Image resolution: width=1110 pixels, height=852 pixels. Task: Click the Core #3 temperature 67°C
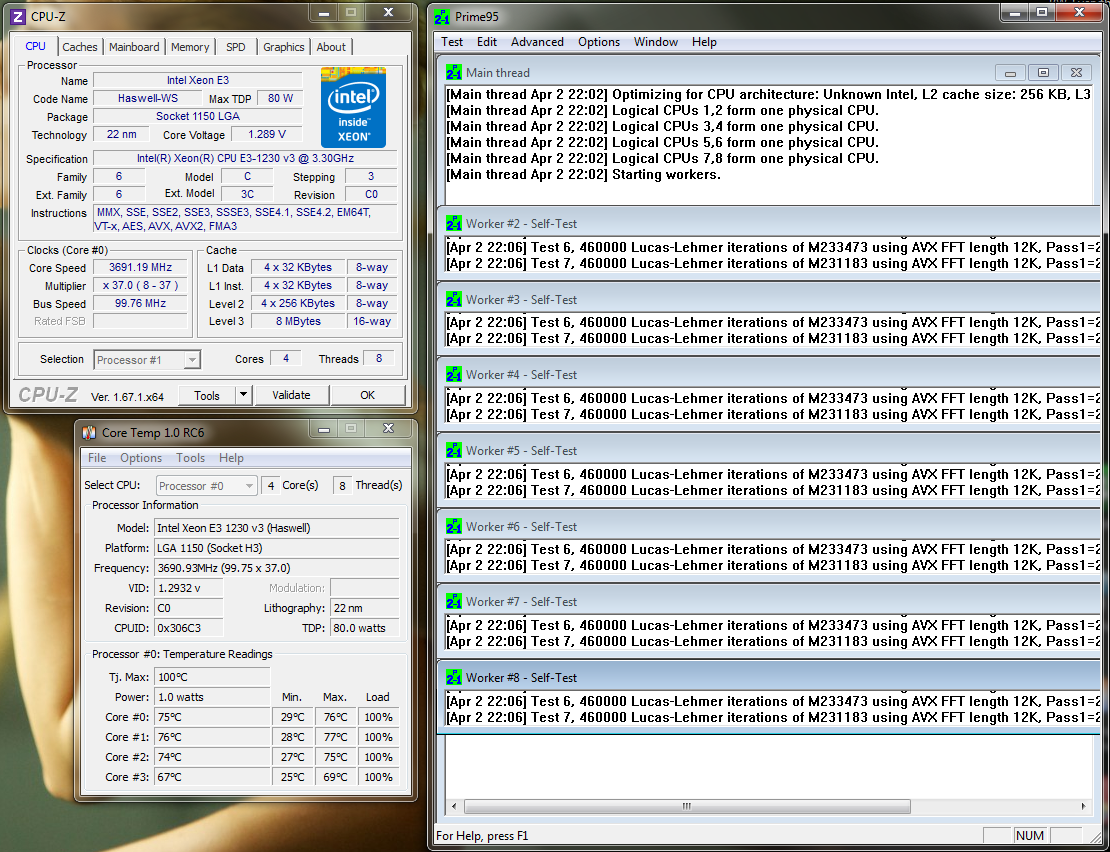[212, 777]
